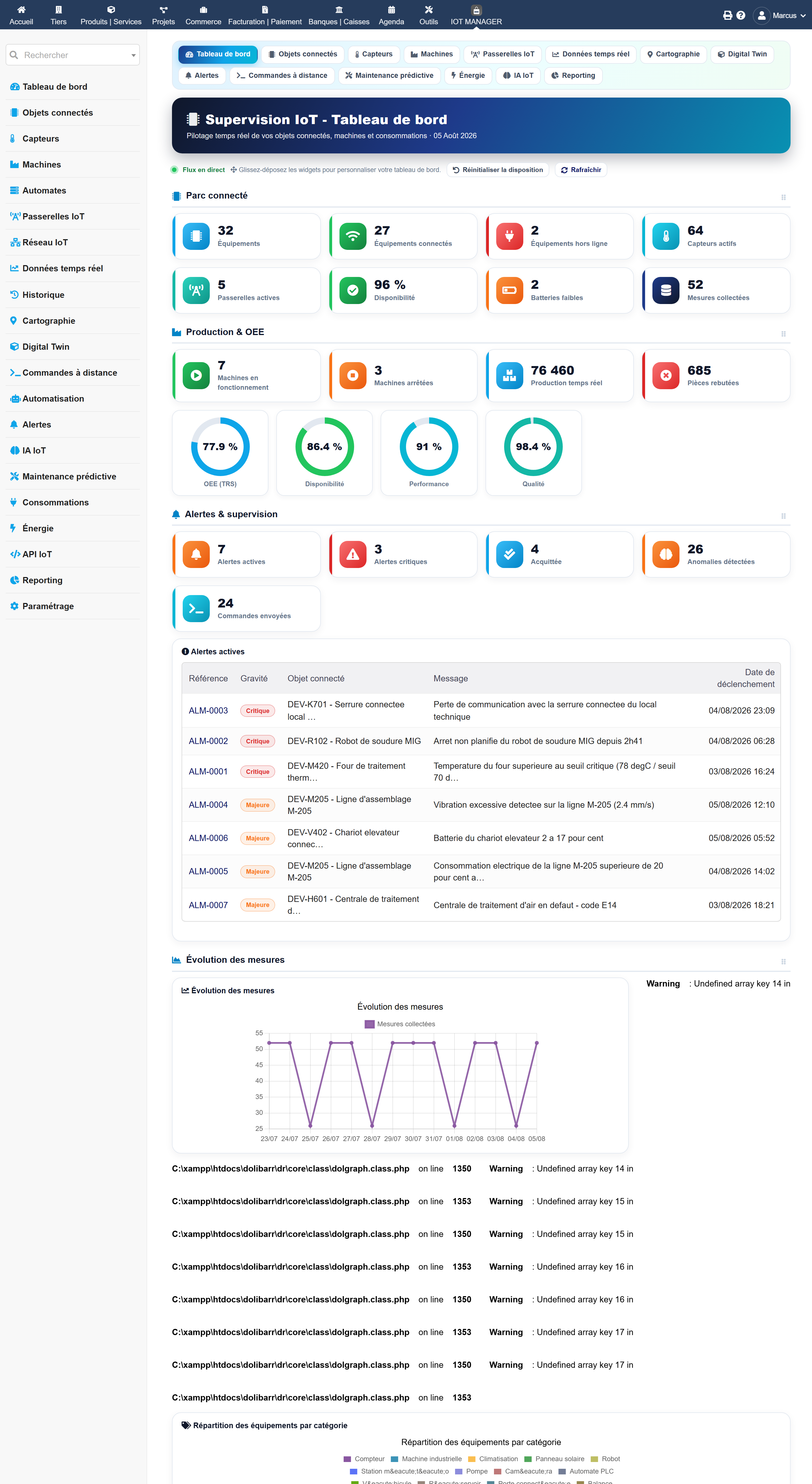This screenshot has height=1484, width=812.
Task: Click the Rechercher search input field
Action: 68,55
